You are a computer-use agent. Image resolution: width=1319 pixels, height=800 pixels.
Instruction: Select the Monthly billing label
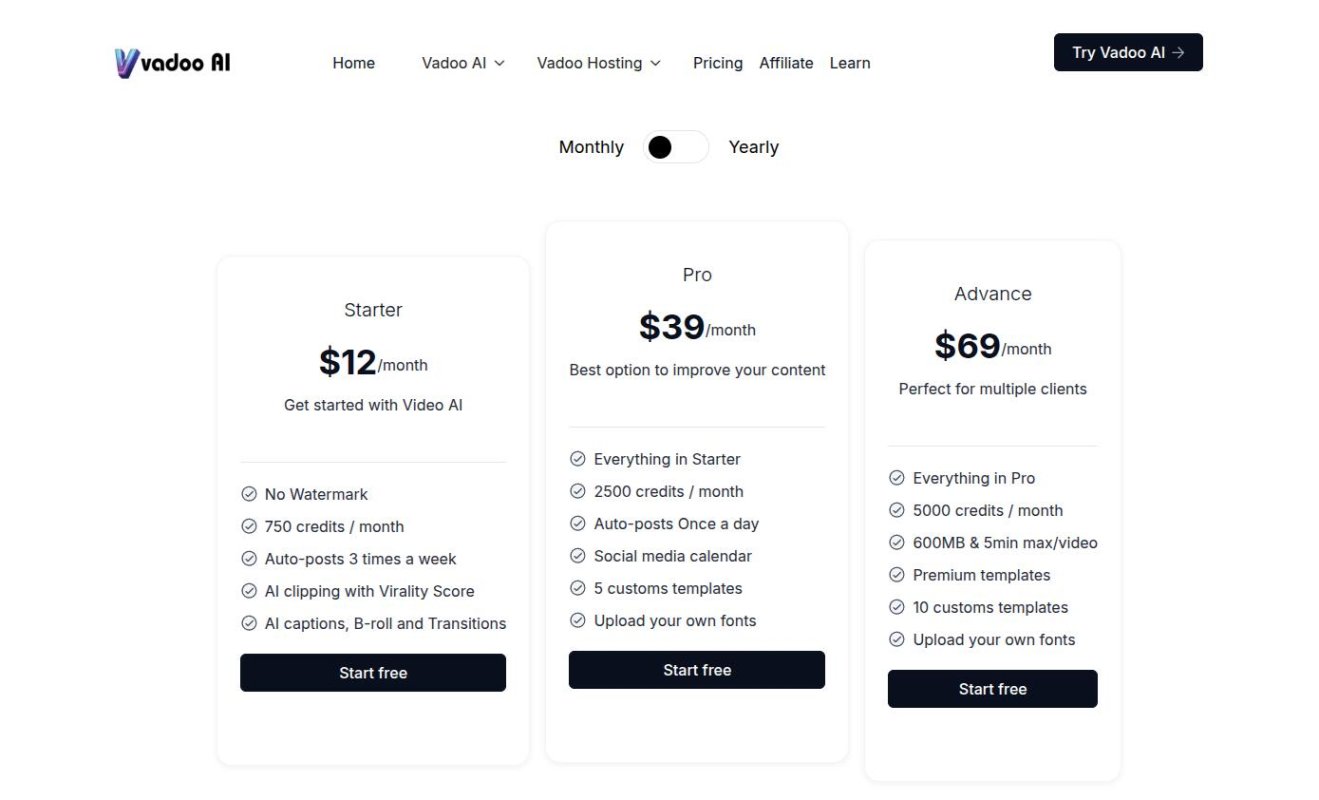pos(591,147)
